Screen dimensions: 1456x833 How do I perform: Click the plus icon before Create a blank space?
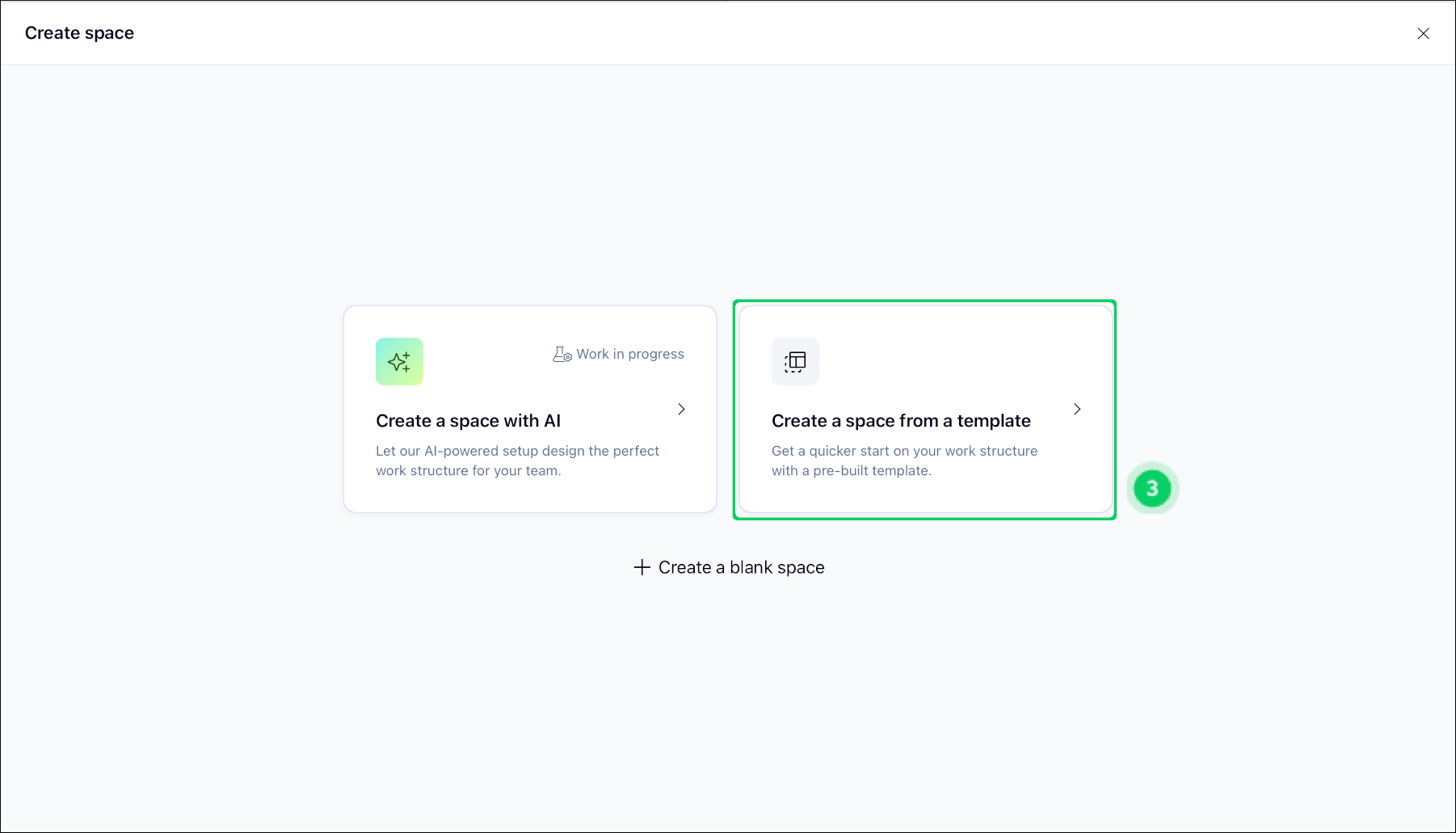642,567
